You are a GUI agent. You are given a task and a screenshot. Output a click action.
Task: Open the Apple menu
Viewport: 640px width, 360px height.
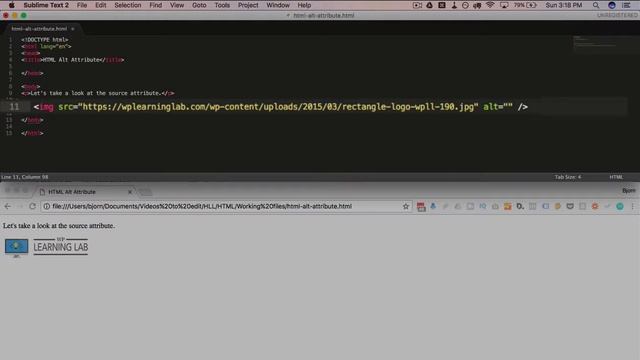click(11, 5)
